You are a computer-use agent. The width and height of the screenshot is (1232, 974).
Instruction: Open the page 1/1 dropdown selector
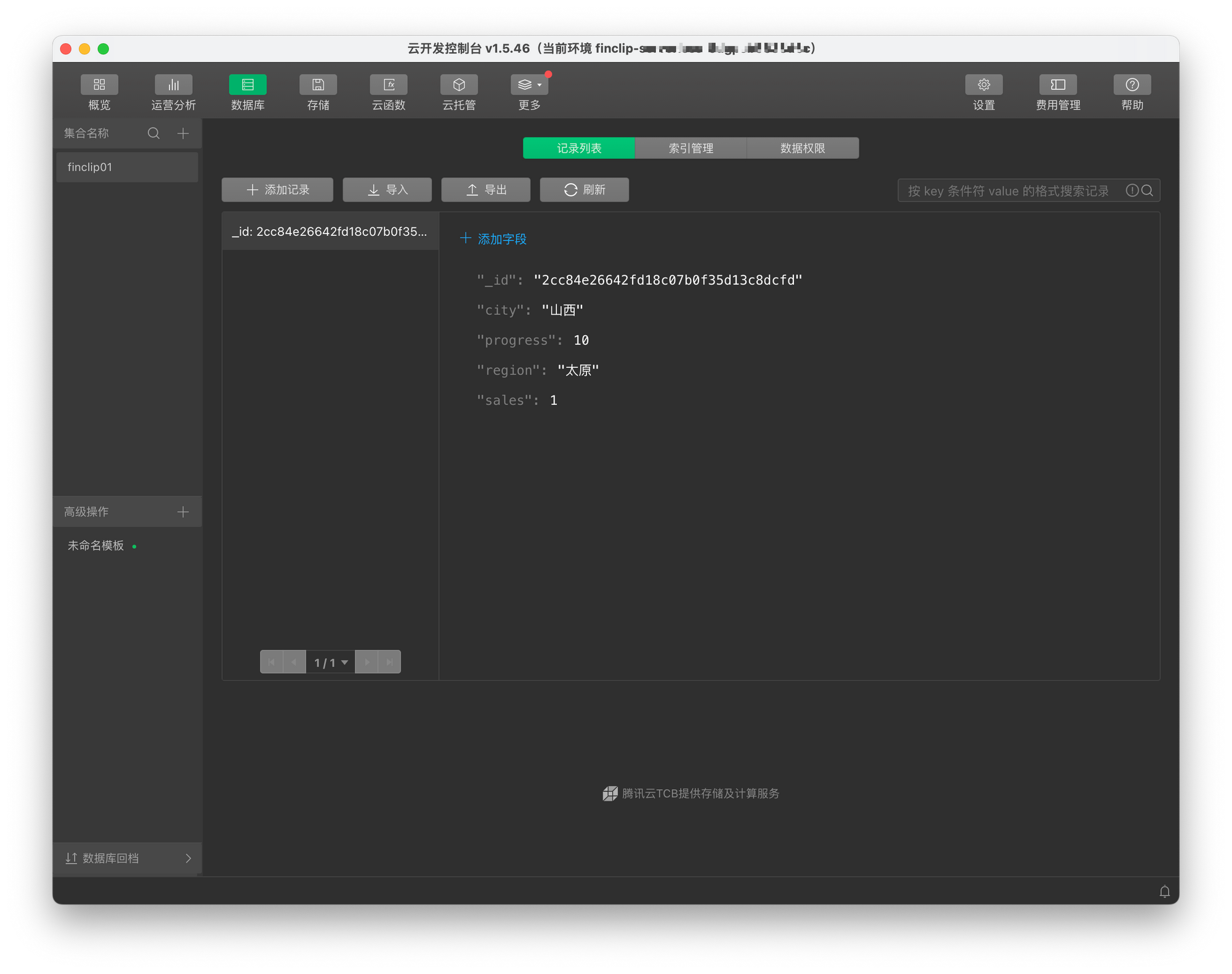(331, 662)
